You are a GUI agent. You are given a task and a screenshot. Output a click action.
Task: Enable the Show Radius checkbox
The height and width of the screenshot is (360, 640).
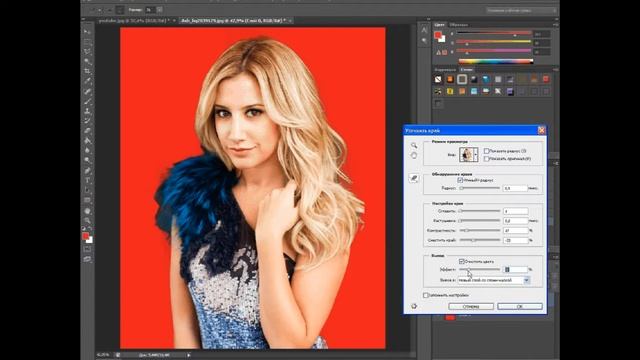tap(487, 151)
